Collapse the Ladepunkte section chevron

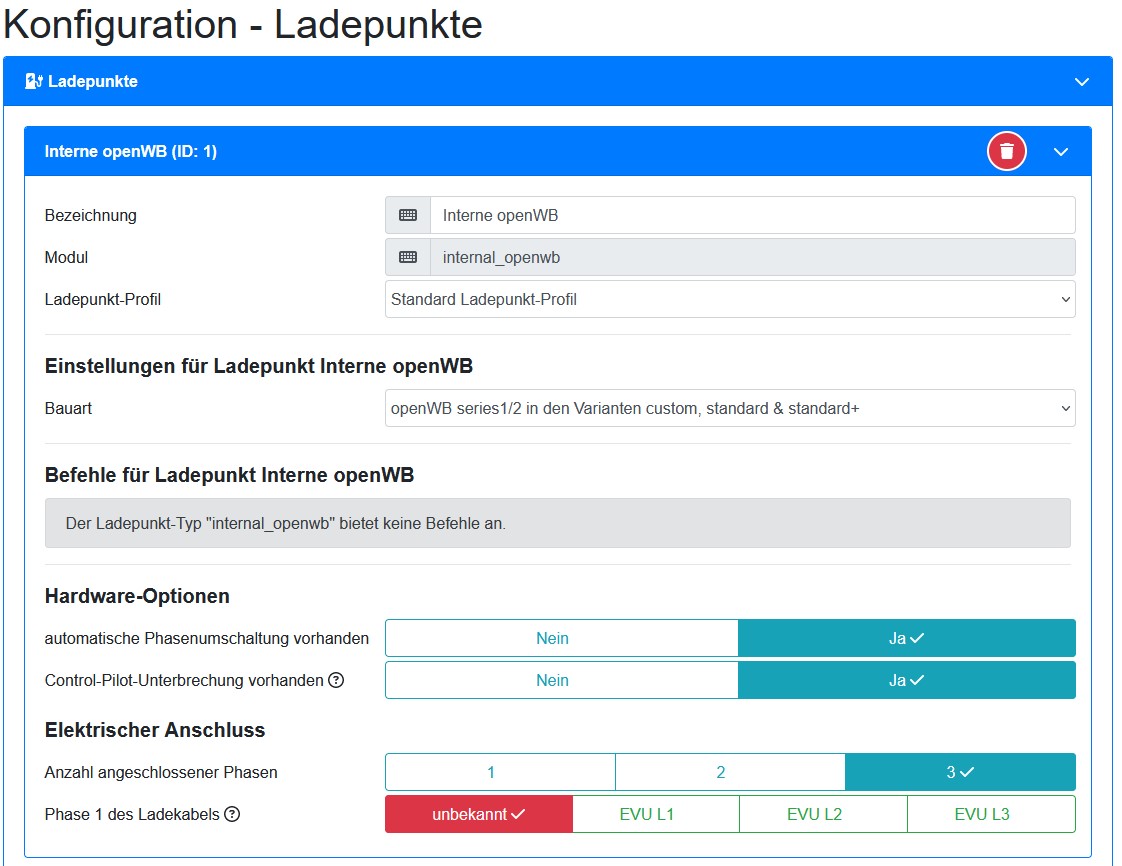tap(1081, 81)
